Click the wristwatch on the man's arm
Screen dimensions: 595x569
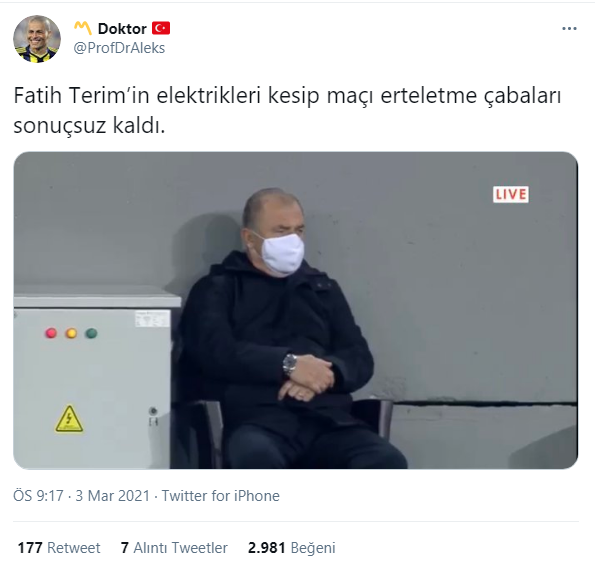pyautogui.click(x=290, y=364)
